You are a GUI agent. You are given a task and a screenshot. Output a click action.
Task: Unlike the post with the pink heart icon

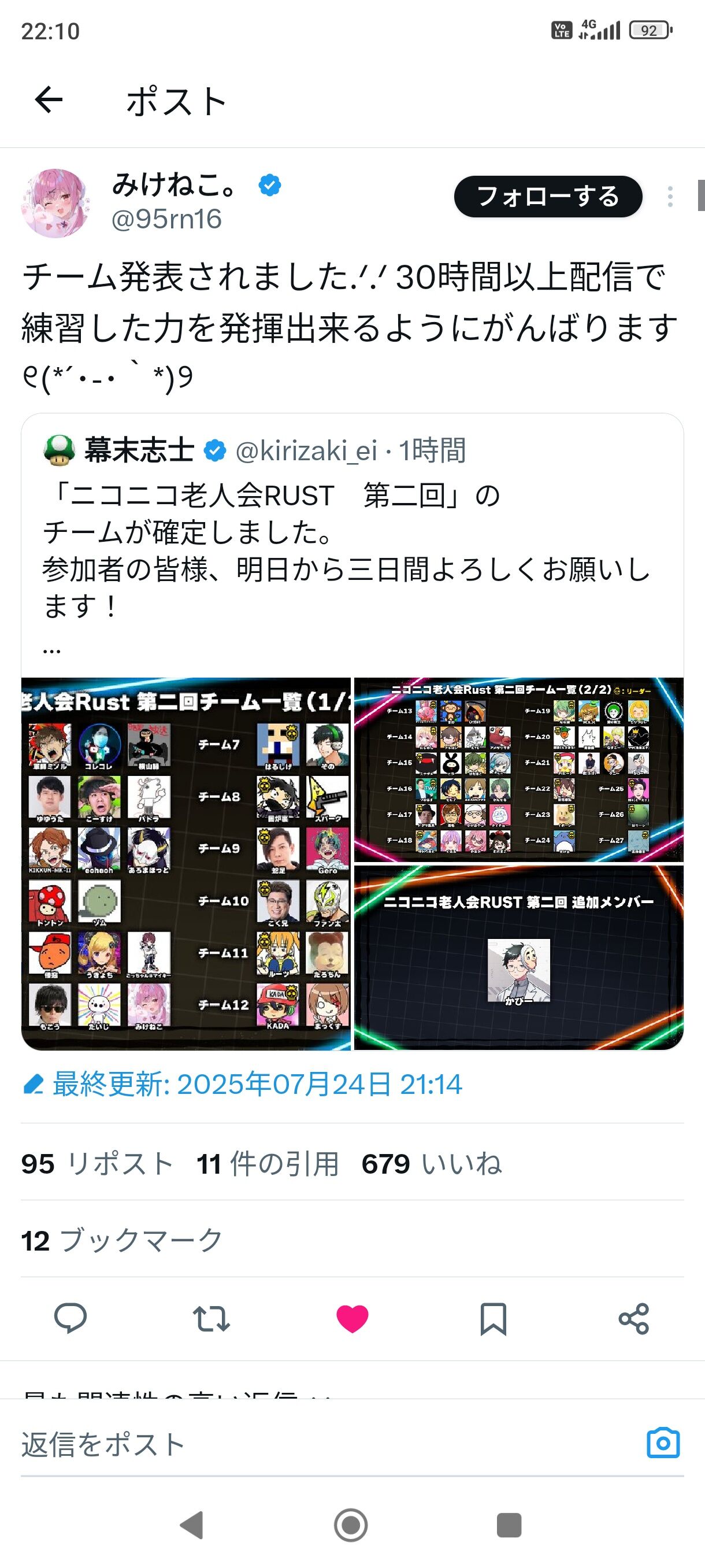coord(352,1319)
